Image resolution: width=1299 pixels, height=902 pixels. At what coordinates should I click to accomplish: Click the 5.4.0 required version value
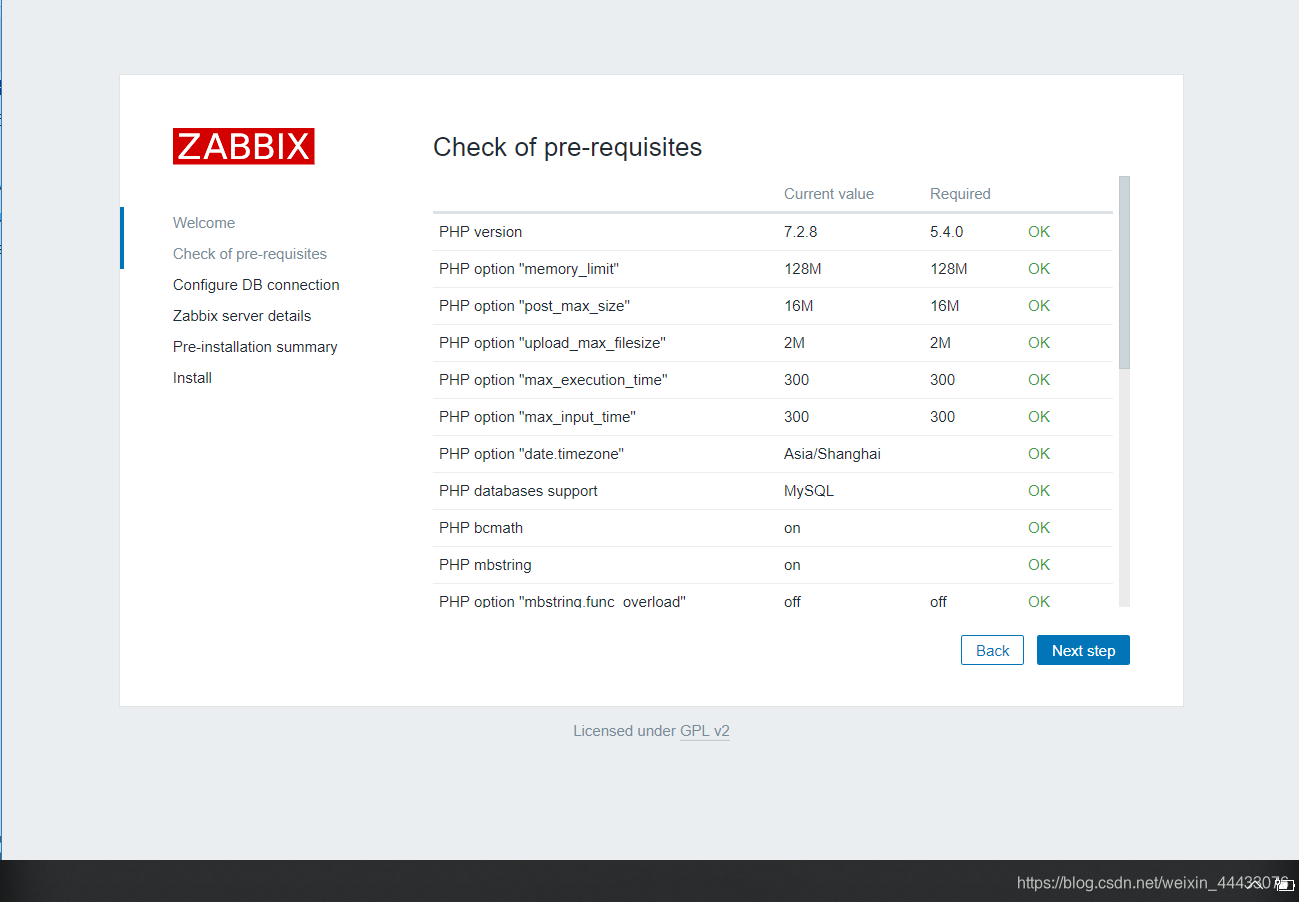click(946, 232)
